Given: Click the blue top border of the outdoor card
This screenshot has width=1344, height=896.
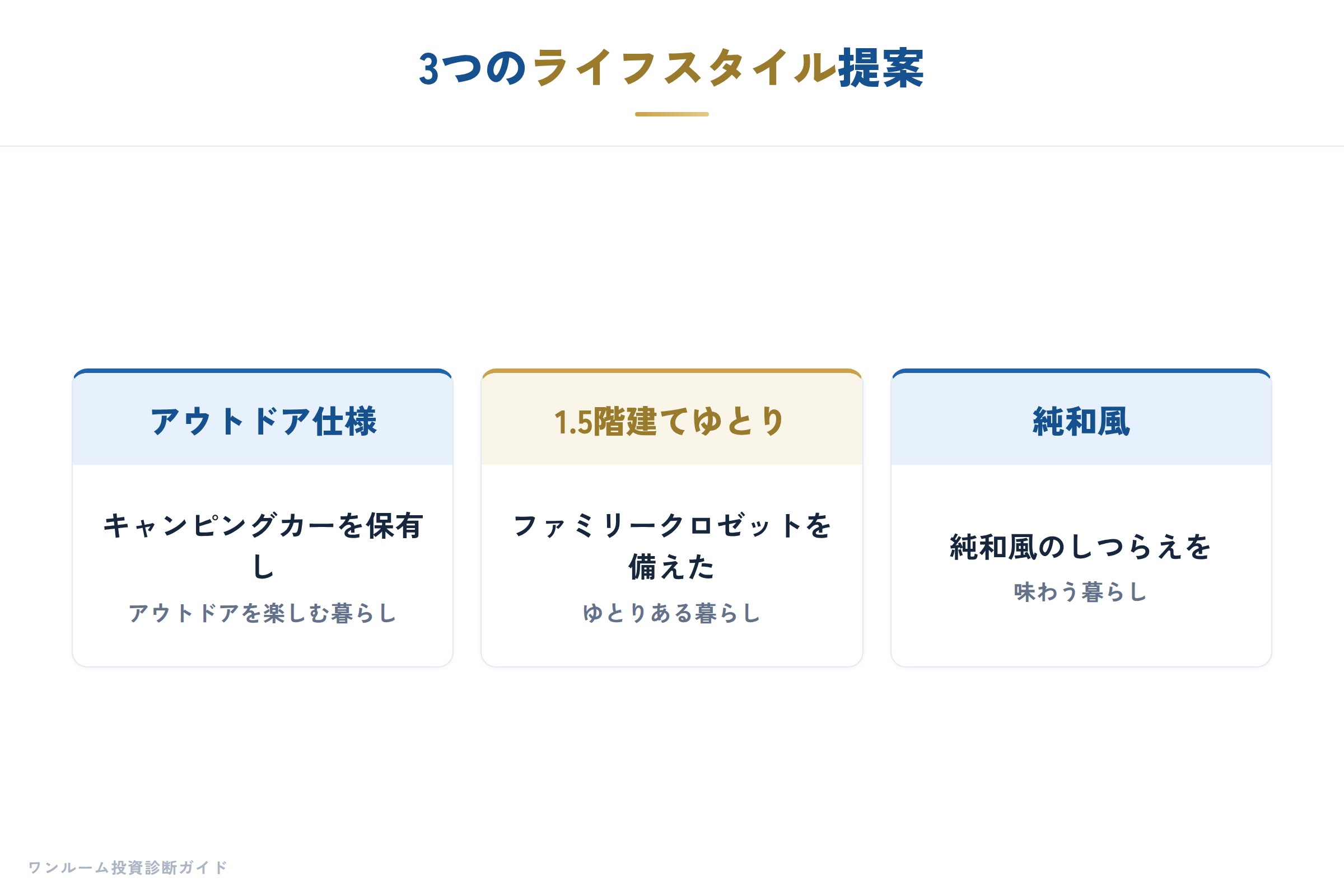Looking at the screenshot, I should tap(263, 371).
